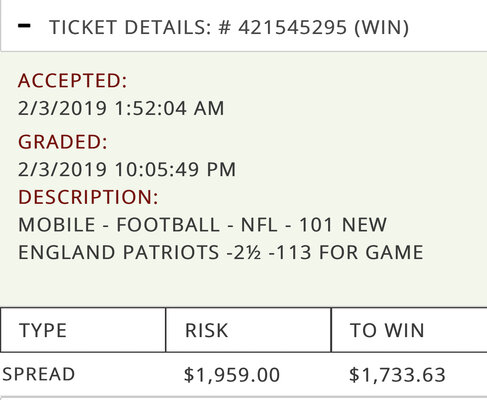Click the ACCEPTED label

coord(73,81)
